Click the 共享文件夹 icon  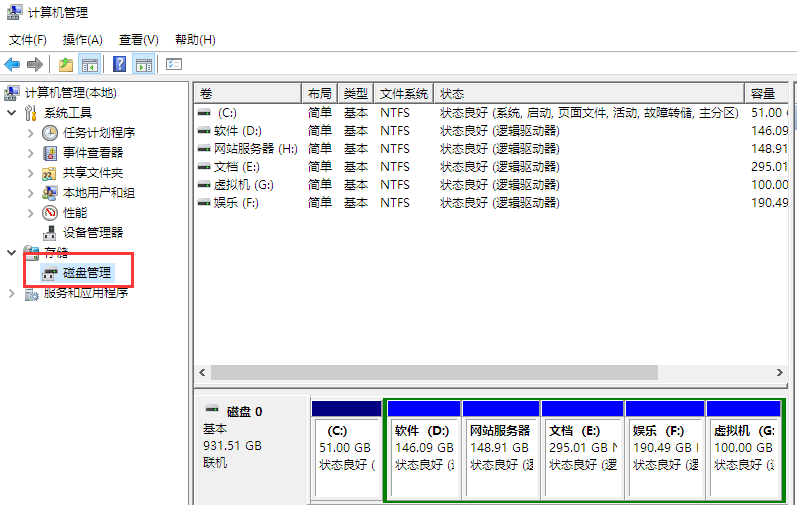tap(49, 173)
